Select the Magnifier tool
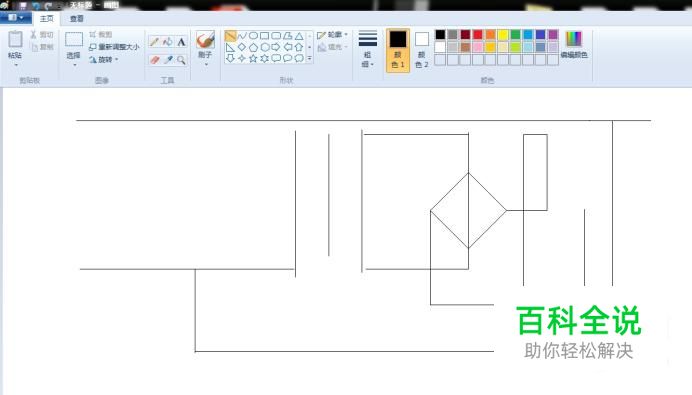 [181, 60]
